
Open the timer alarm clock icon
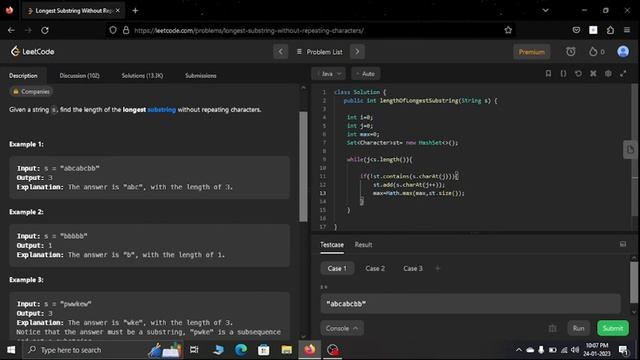[571, 51]
